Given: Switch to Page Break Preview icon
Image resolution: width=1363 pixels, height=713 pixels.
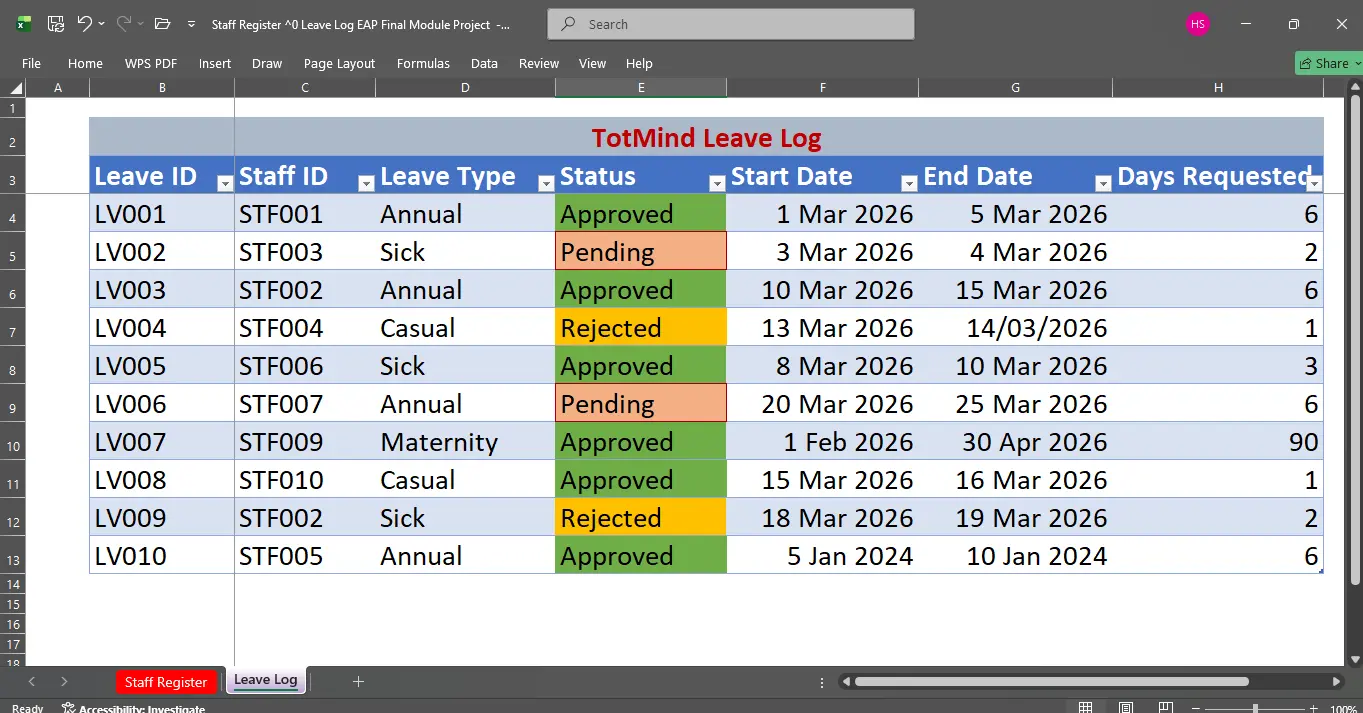Looking at the screenshot, I should (x=1165, y=708).
